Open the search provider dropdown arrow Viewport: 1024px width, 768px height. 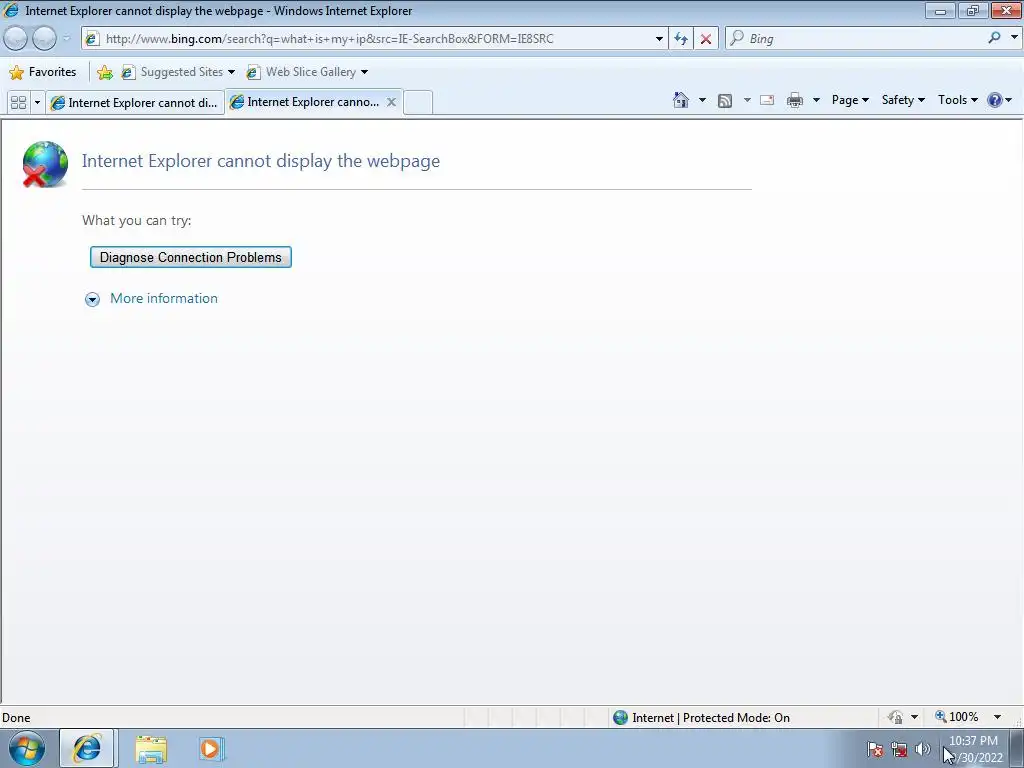click(1014, 38)
